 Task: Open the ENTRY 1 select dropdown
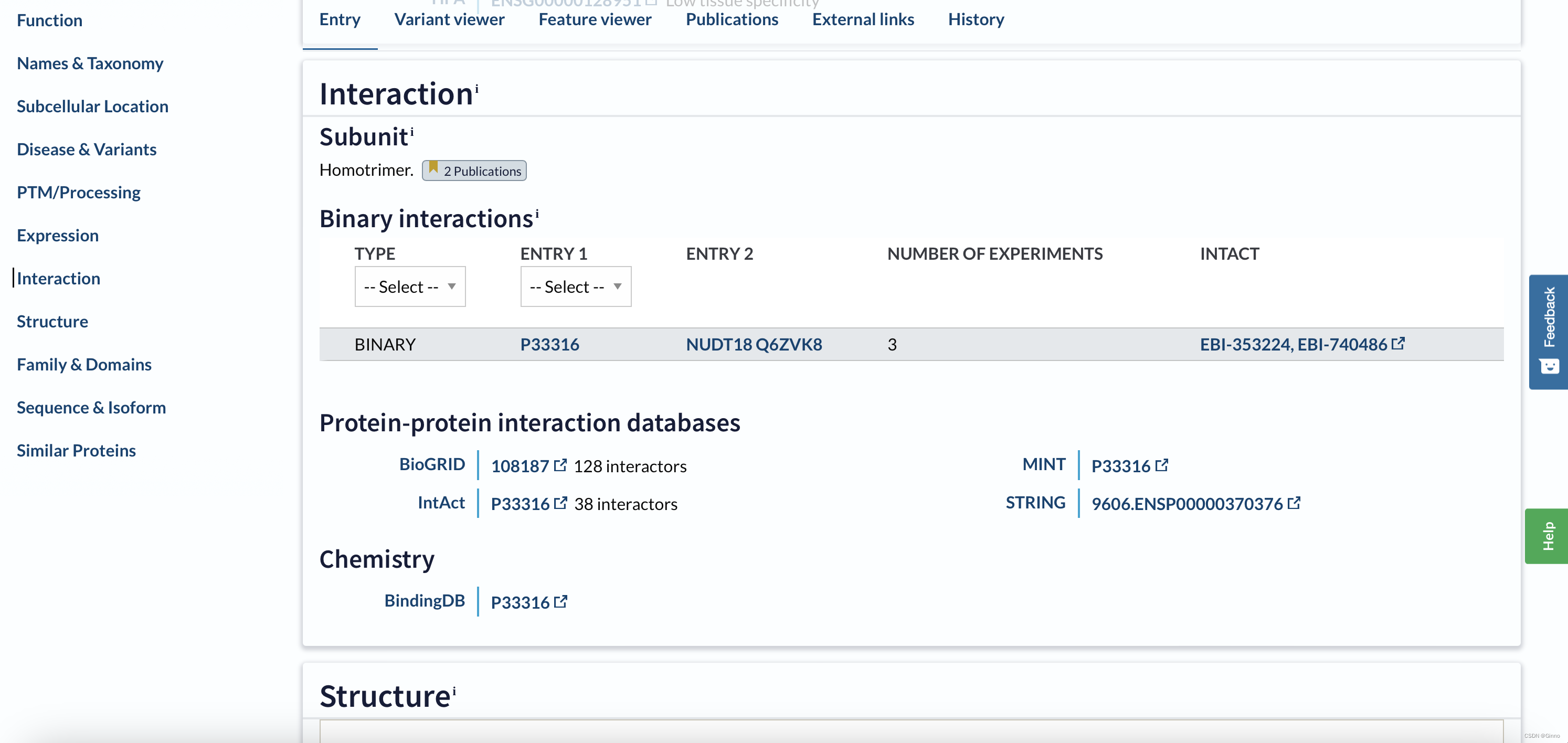(576, 286)
